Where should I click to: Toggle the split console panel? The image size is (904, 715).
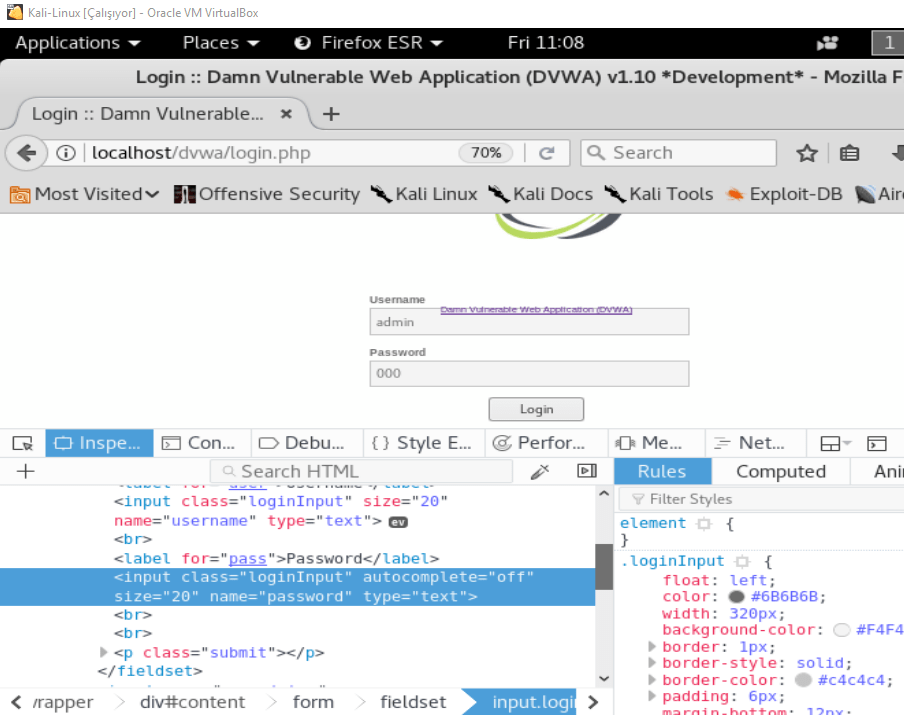pos(877,443)
